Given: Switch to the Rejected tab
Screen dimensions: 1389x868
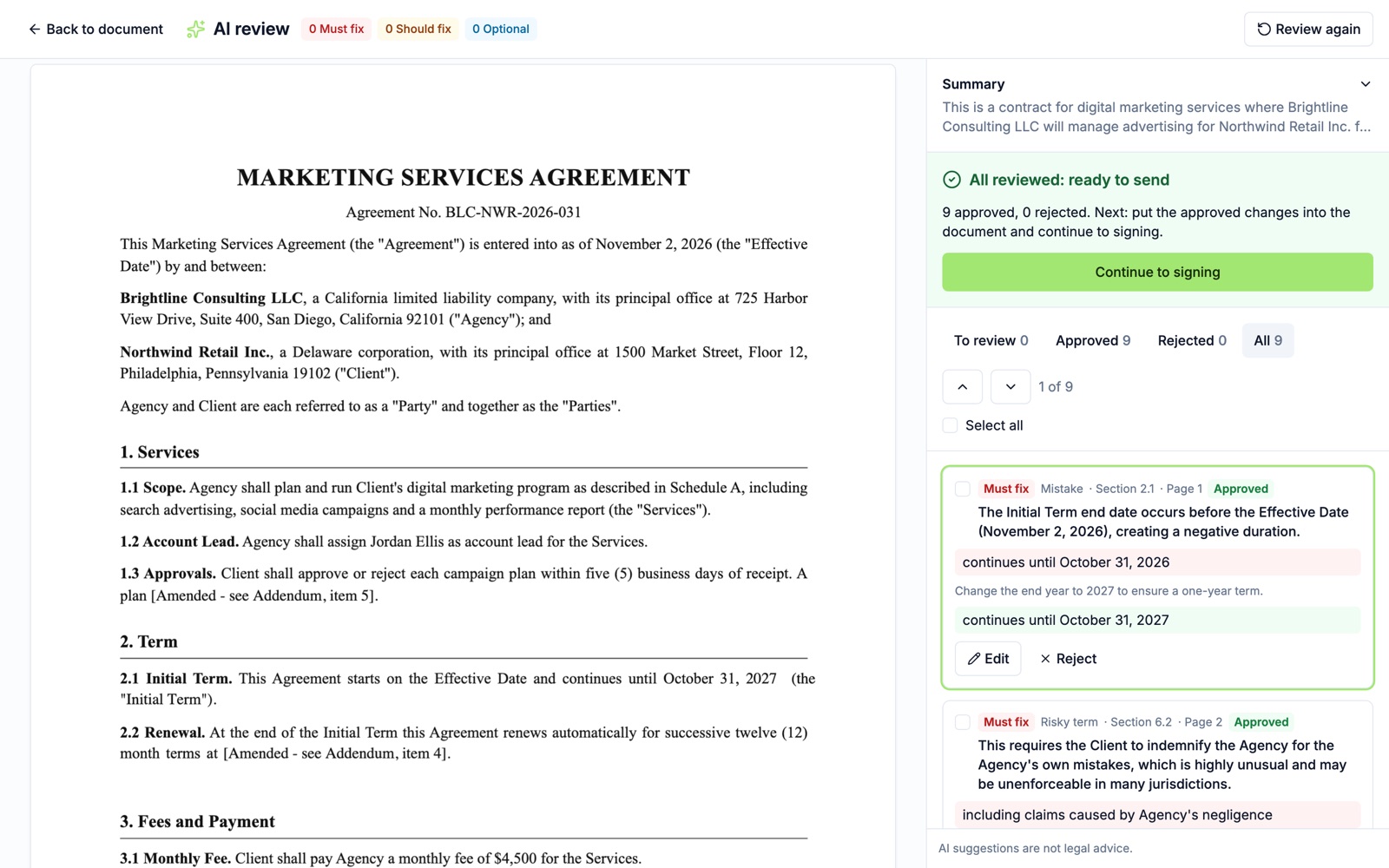Looking at the screenshot, I should point(1192,340).
